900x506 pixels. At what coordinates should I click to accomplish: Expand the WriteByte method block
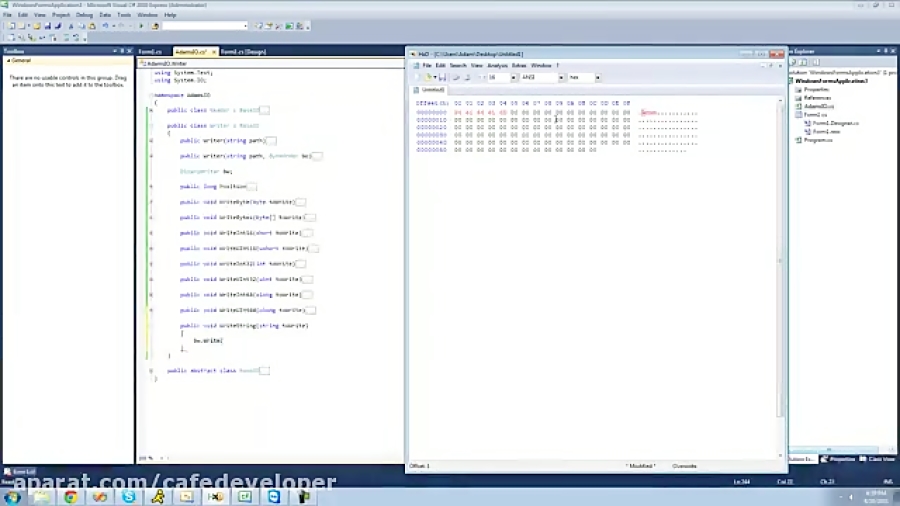151,202
